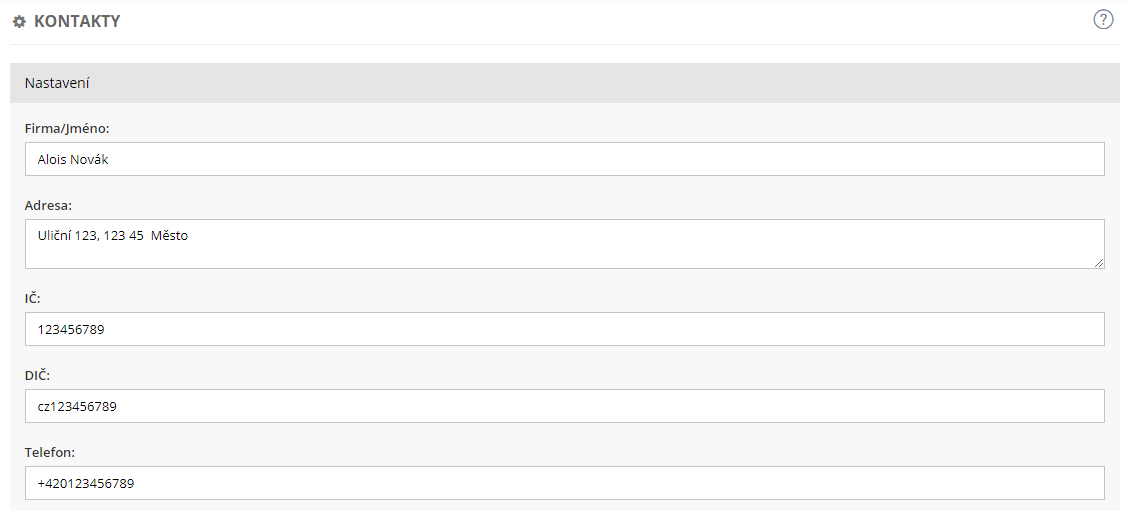Focus the DIČ input field
Viewport: 1131px width, 511px height.
click(564, 406)
